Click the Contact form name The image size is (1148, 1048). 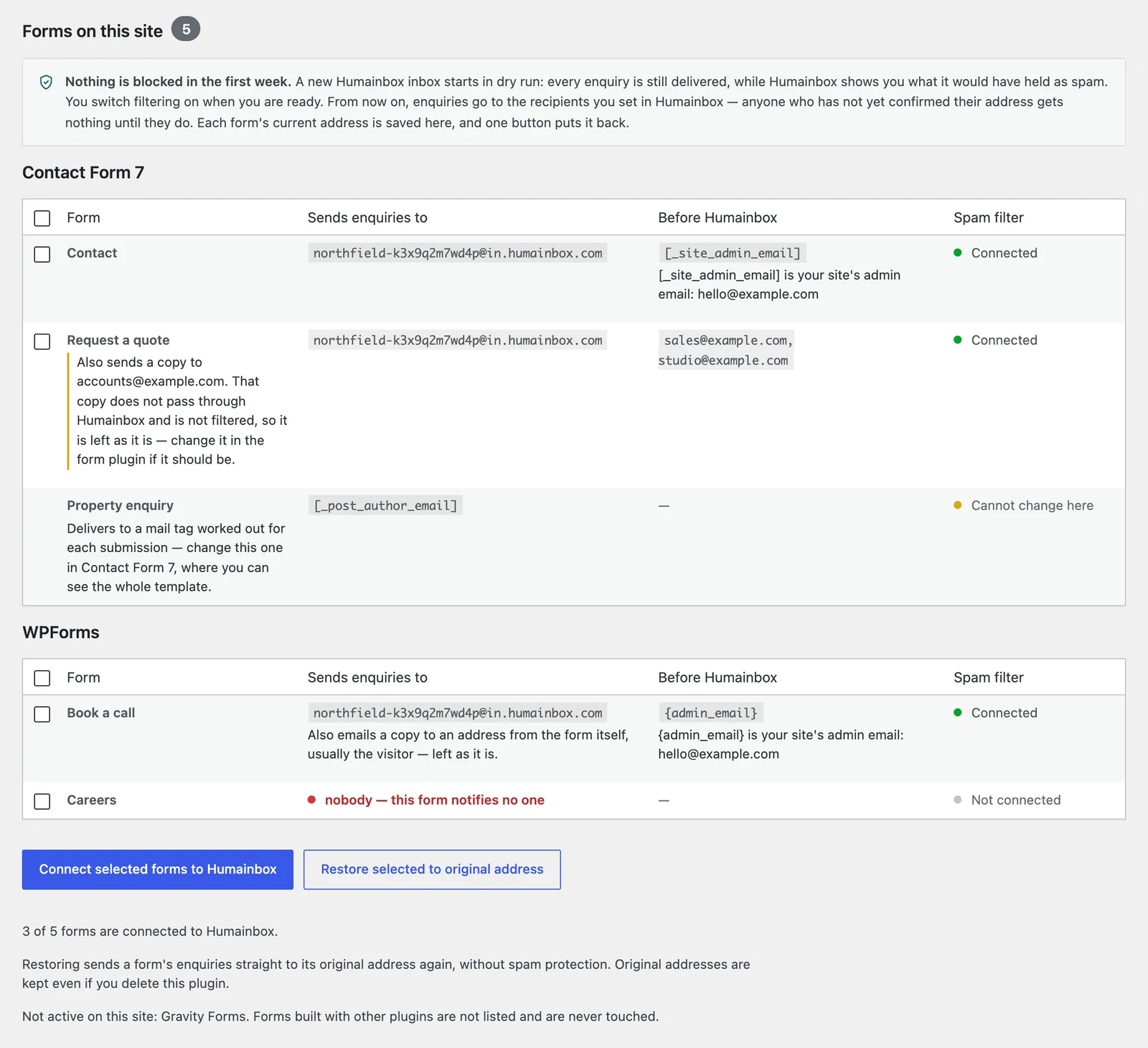pos(92,253)
